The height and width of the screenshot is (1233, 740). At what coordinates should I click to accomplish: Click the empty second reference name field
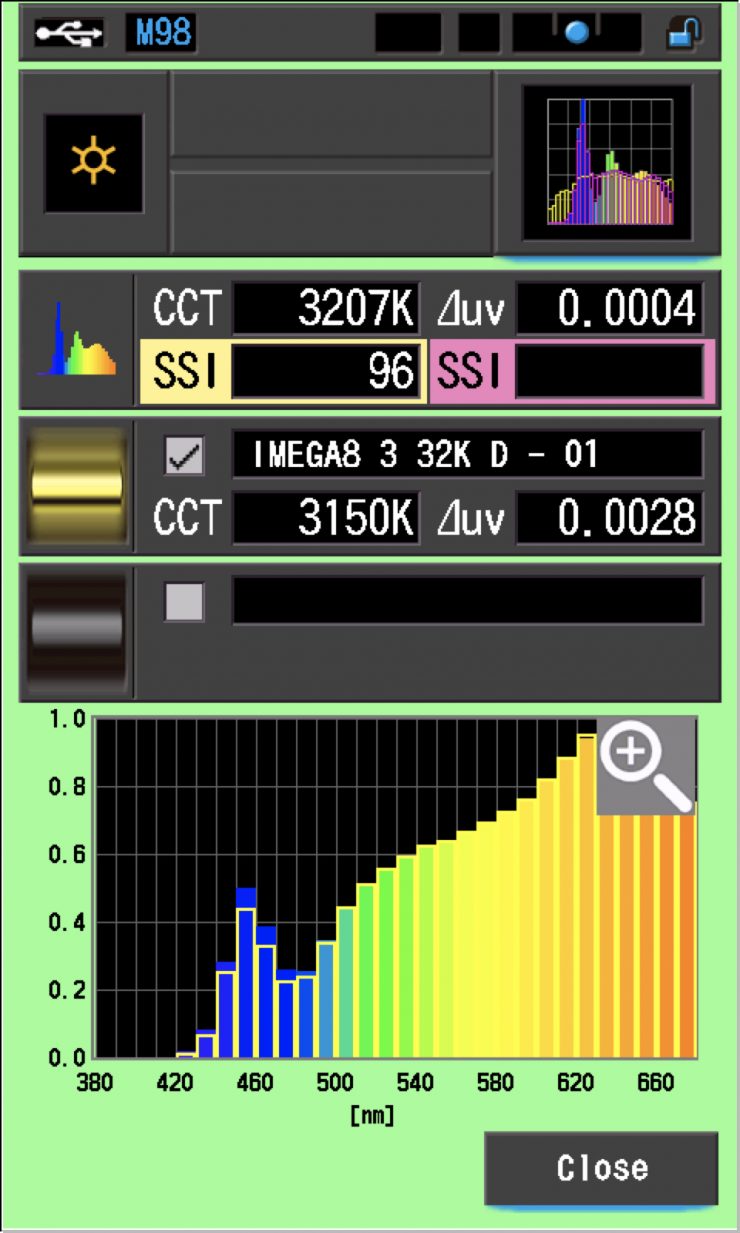[x=467, y=601]
